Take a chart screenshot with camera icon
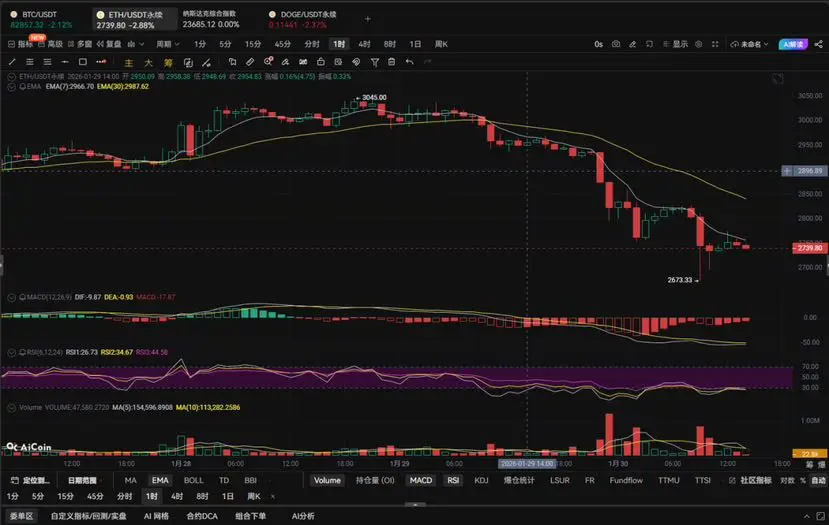 point(616,44)
